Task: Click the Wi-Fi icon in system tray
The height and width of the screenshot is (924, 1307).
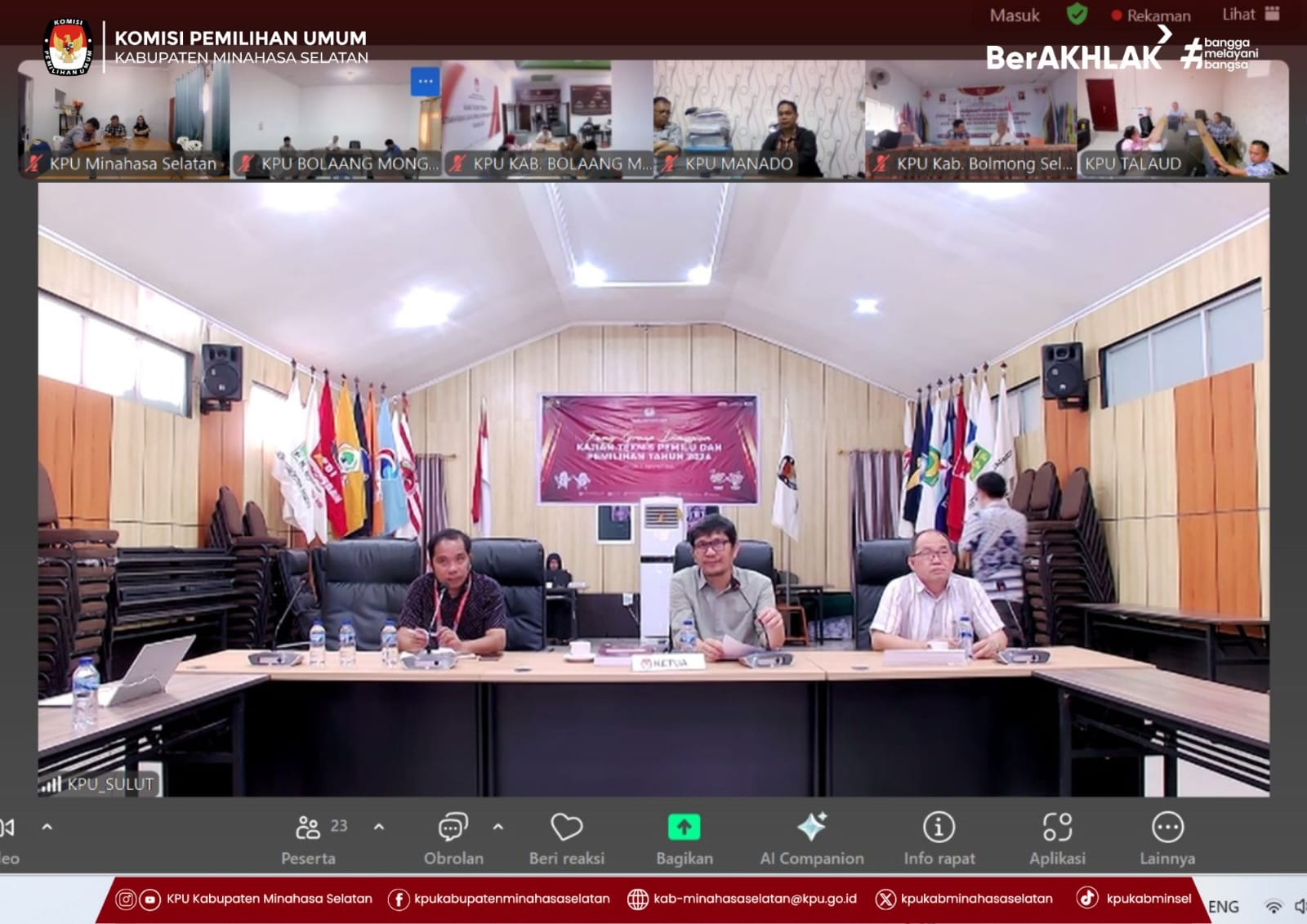Action: (1273, 906)
